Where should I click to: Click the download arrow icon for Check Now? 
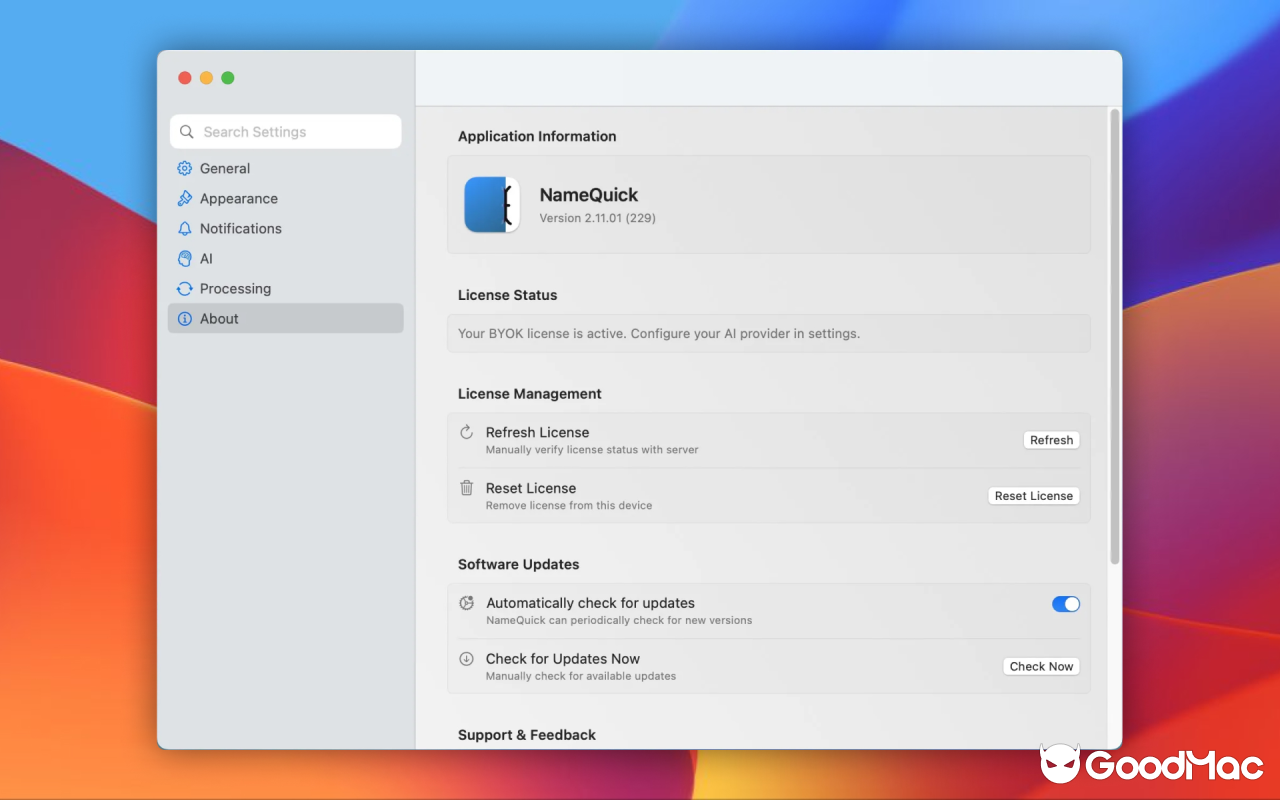[x=466, y=659]
